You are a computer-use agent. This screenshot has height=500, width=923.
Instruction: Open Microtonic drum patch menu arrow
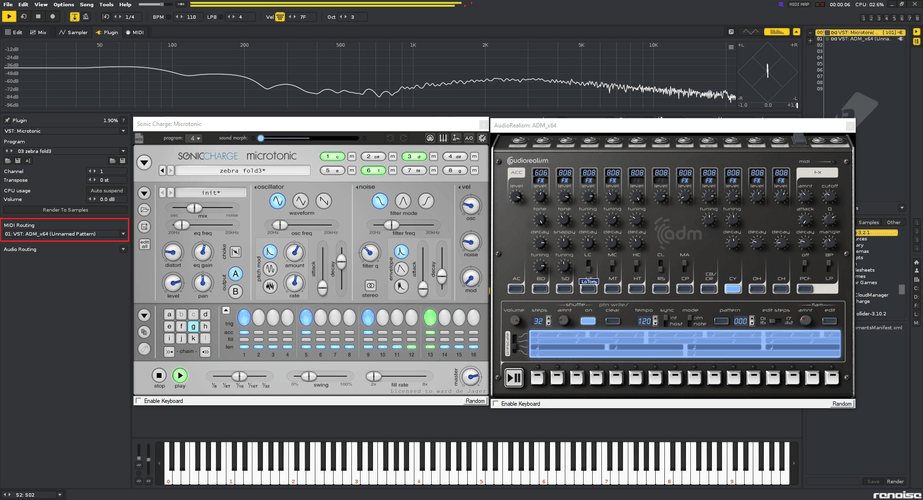(144, 193)
